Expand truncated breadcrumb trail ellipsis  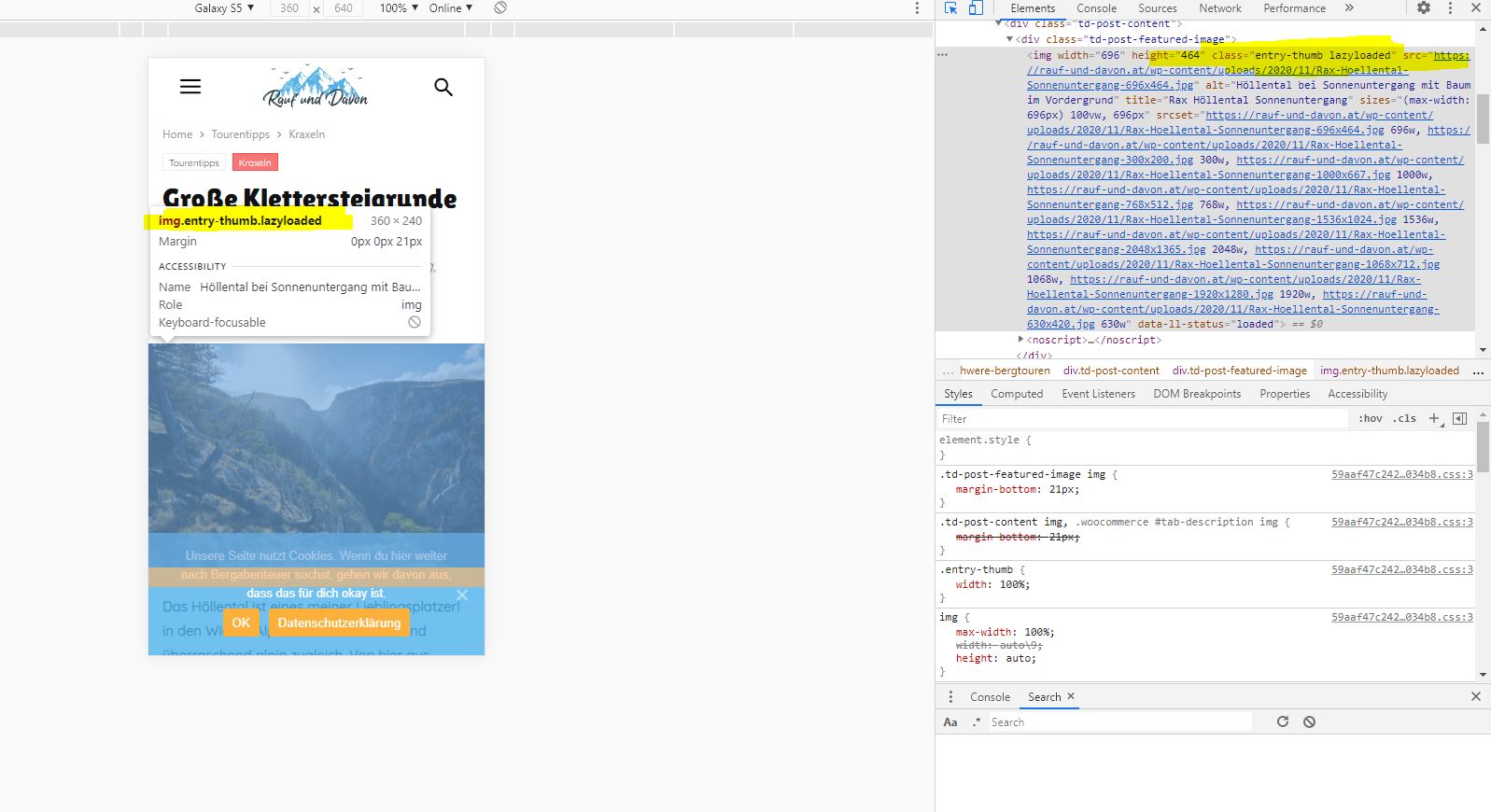coord(949,371)
